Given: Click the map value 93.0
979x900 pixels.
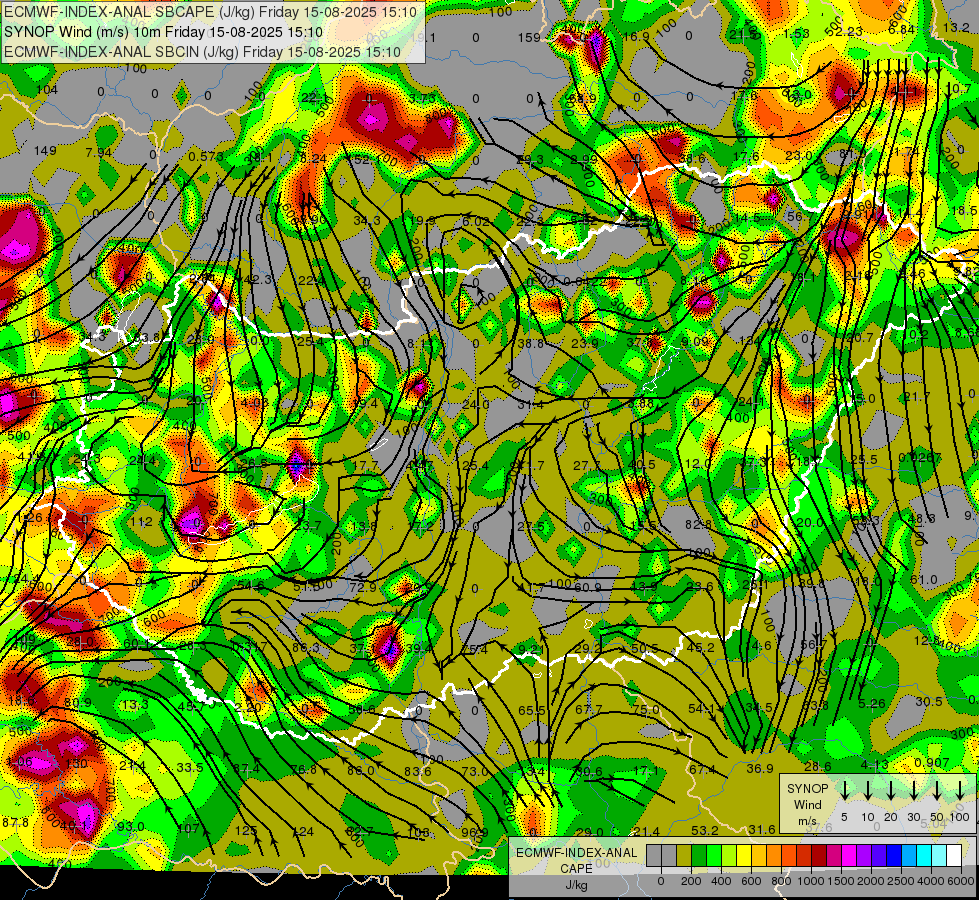Looking at the screenshot, I should pos(130,826).
